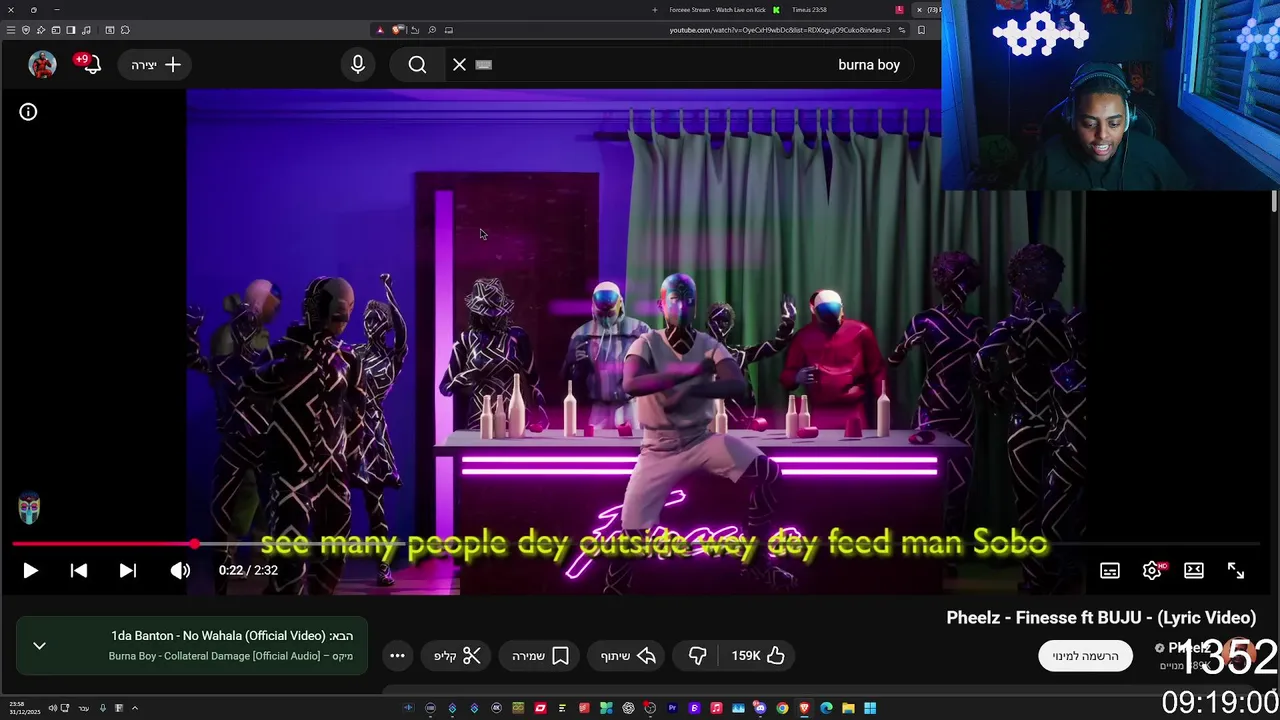Create a clip with the scissors button
Viewport: 1280px width, 720px height.
[457, 656]
